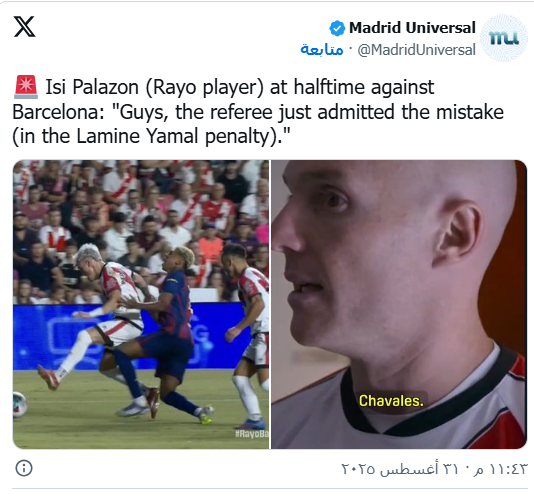534x497 pixels.
Task: Click the info circle icon
Action: click(x=24, y=468)
